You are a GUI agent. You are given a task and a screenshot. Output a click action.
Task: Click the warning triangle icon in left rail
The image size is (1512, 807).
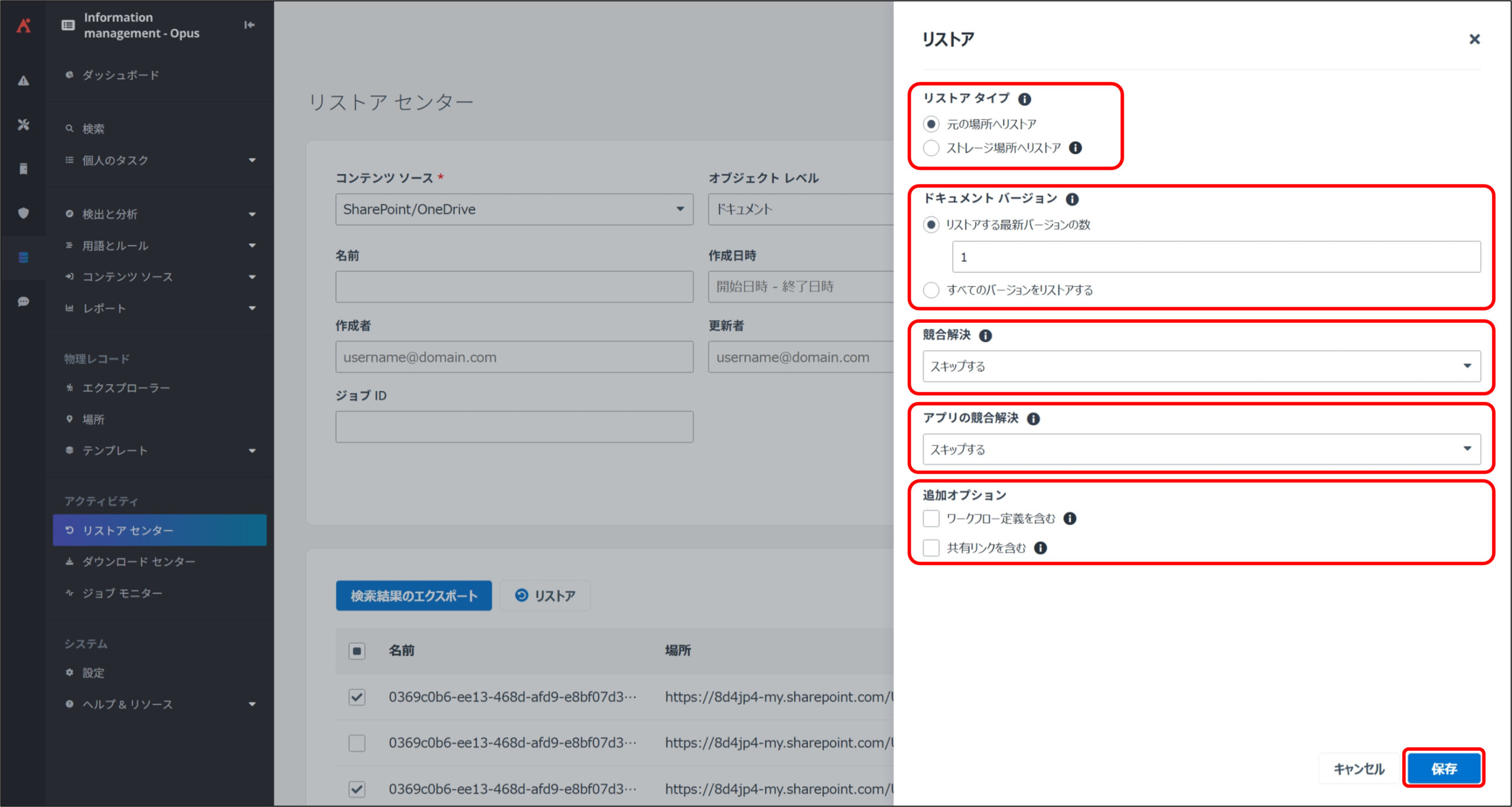23,81
